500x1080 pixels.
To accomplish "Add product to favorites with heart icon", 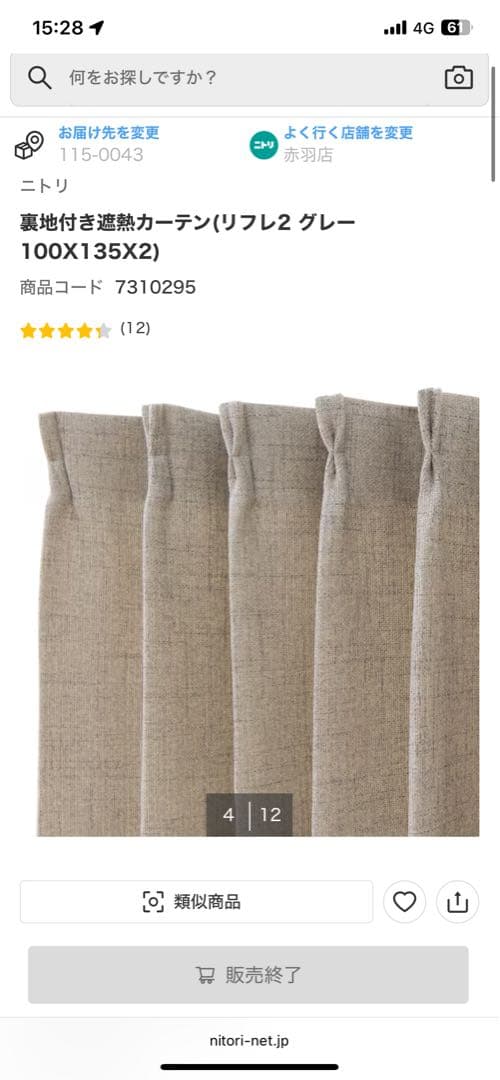I will pyautogui.click(x=404, y=902).
